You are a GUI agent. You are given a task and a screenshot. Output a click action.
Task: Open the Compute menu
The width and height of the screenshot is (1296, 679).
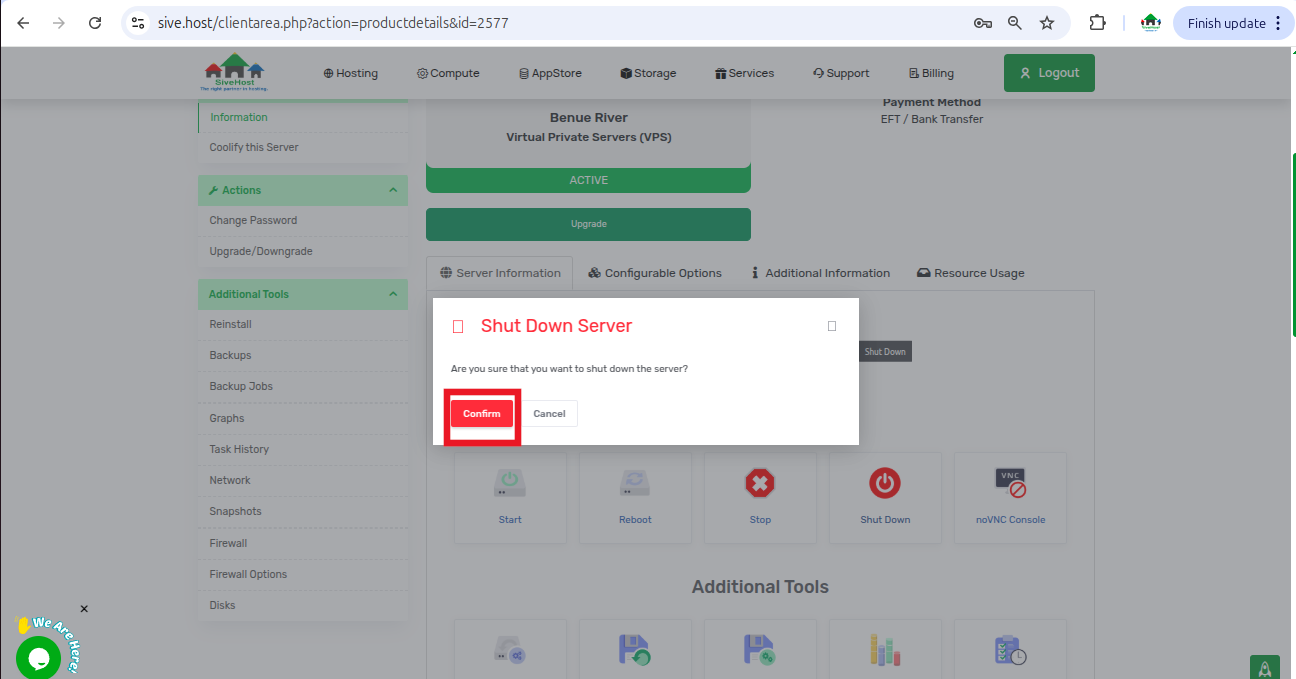pos(448,73)
